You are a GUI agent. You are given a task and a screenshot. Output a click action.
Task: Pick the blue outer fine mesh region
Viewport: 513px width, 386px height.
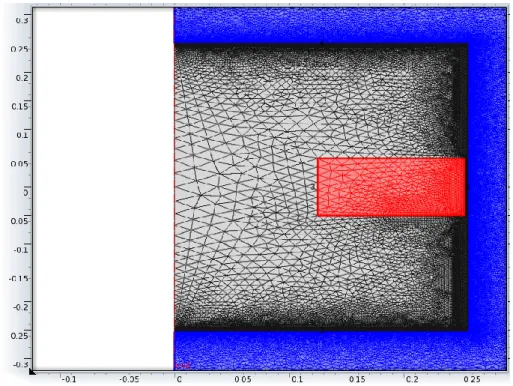coord(487,188)
